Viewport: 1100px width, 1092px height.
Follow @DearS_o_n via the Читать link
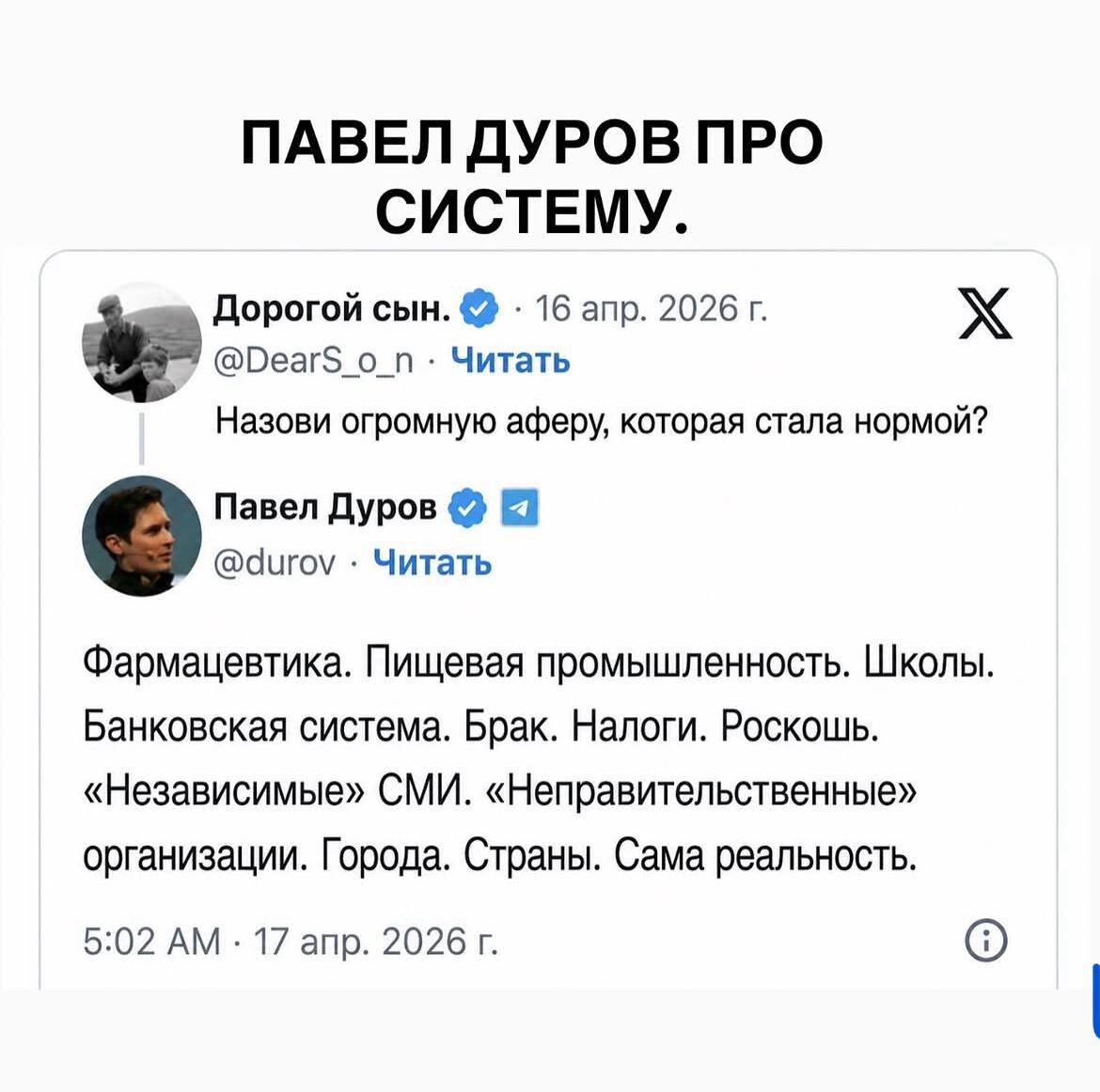coord(510,361)
